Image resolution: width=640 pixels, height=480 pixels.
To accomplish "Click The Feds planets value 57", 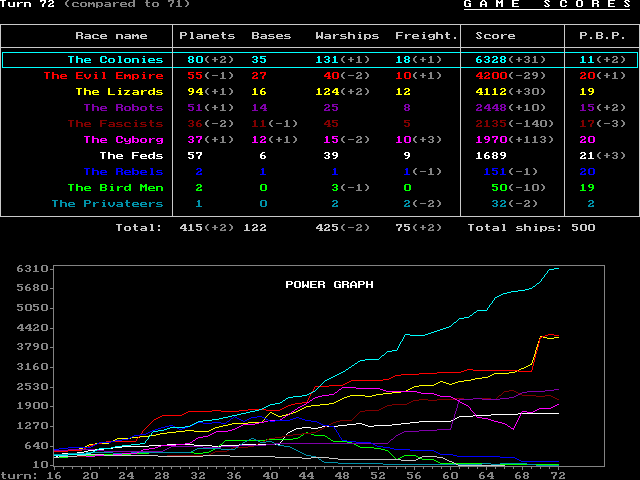I will 196,156.
